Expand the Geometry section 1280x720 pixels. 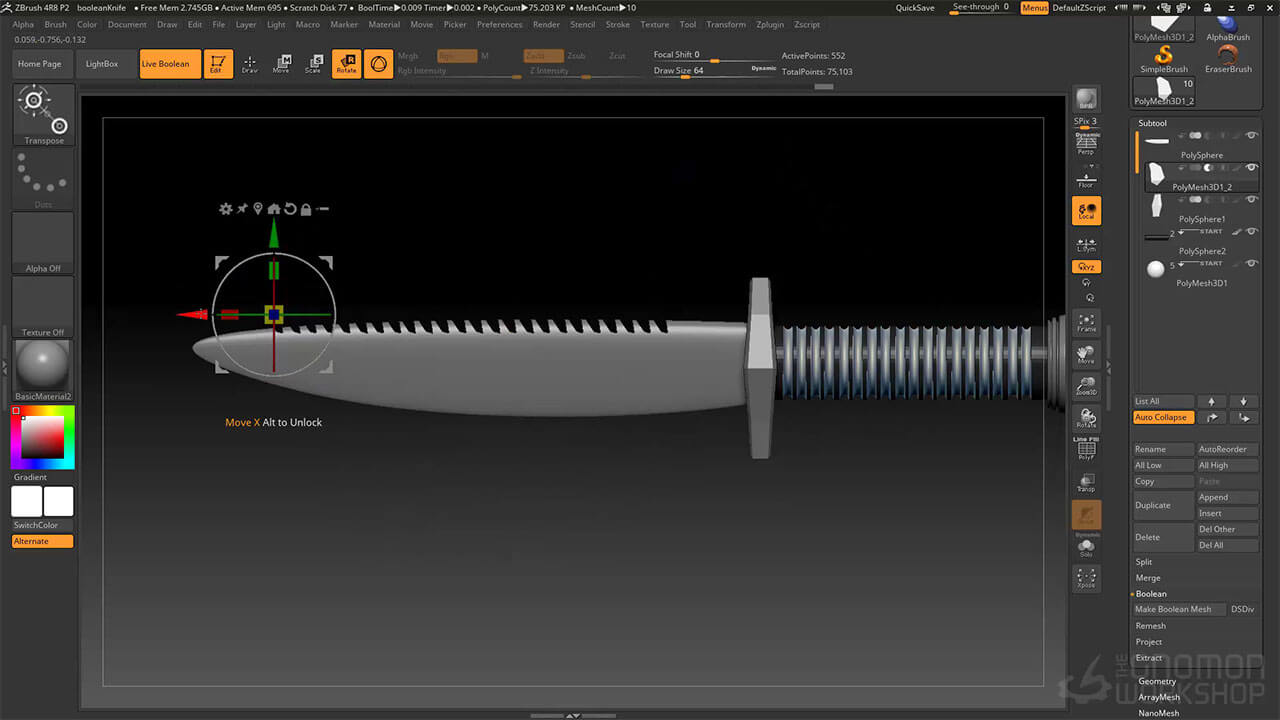[x=1157, y=681]
